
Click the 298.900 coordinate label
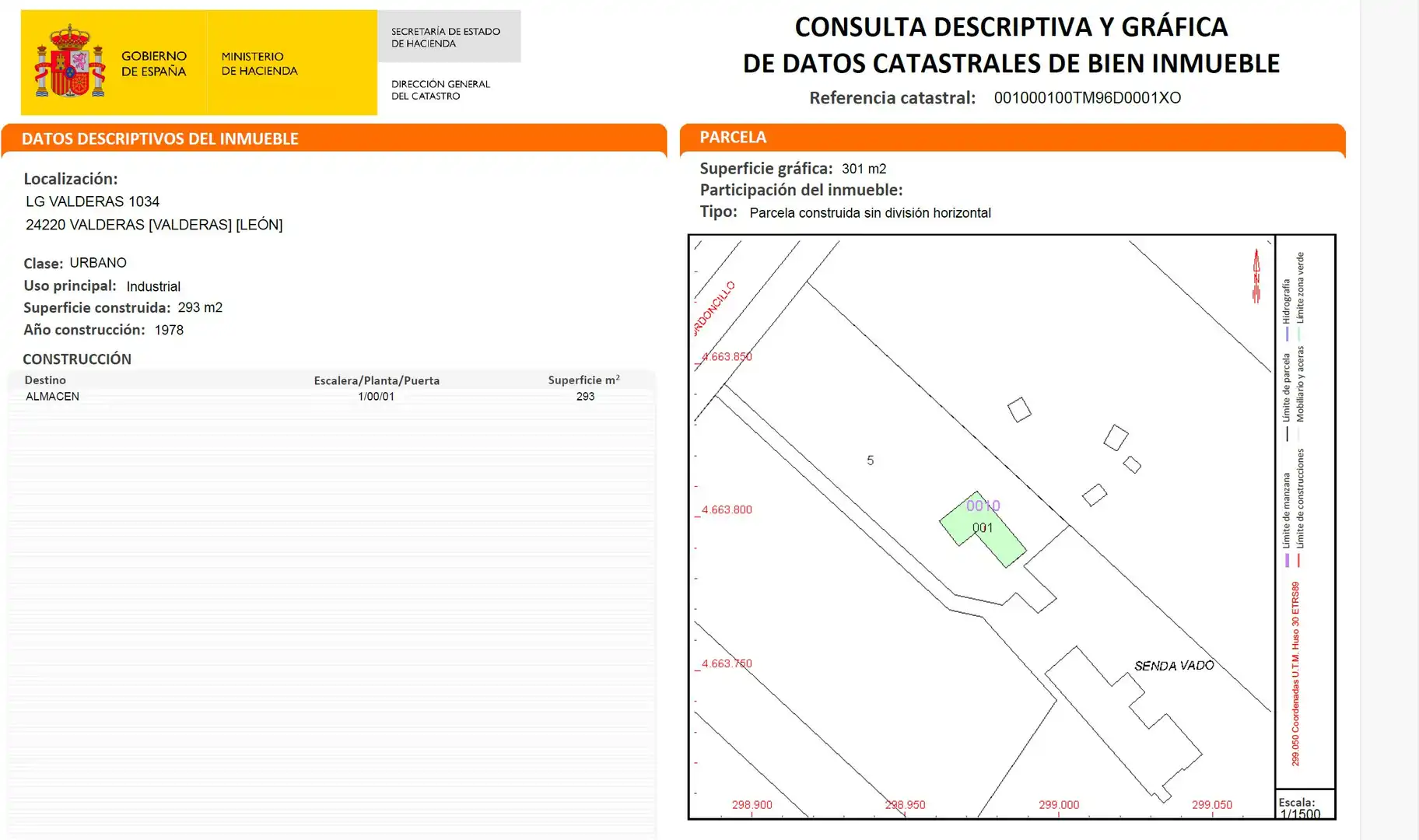(752, 805)
